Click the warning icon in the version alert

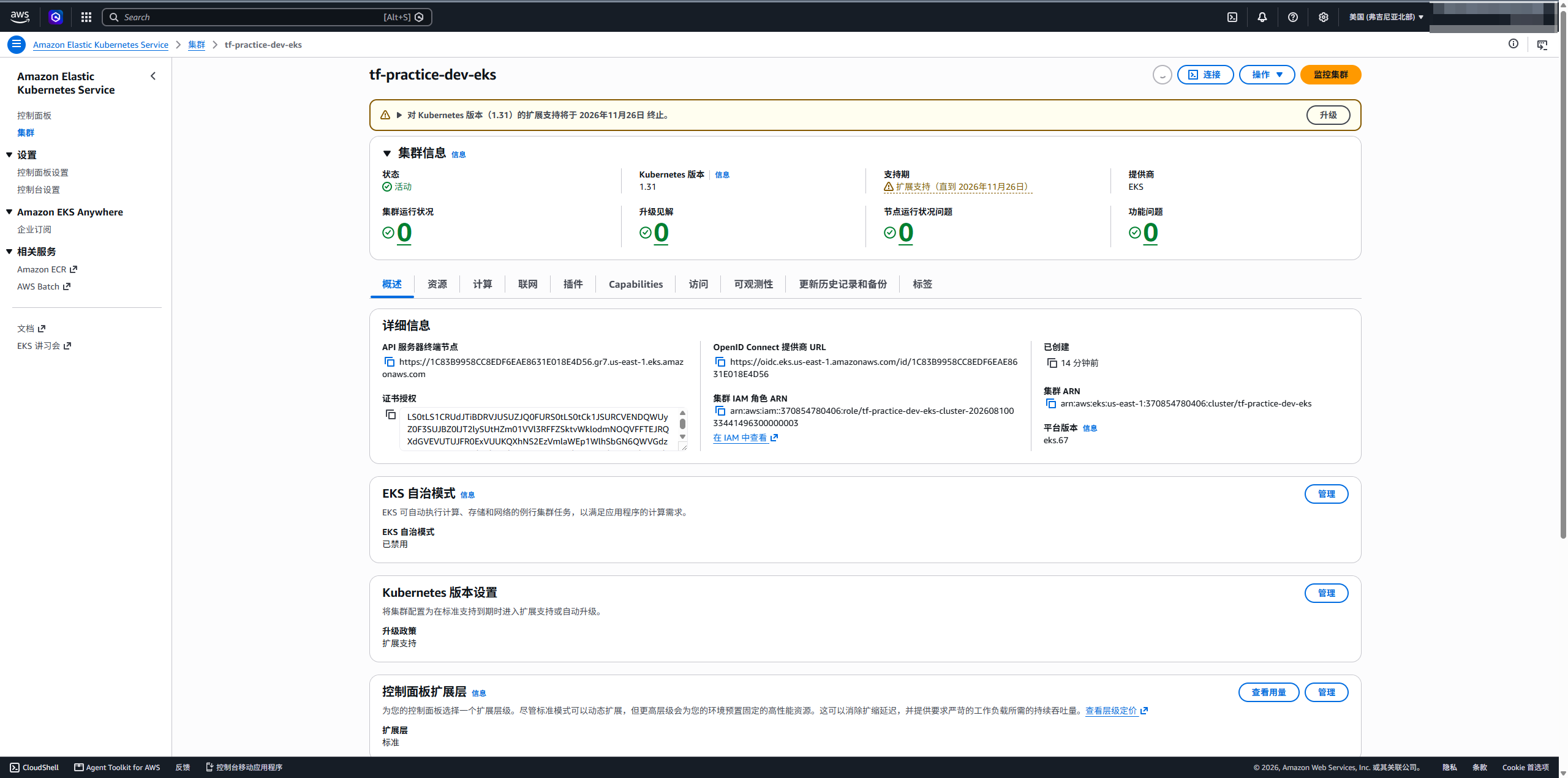[385, 115]
